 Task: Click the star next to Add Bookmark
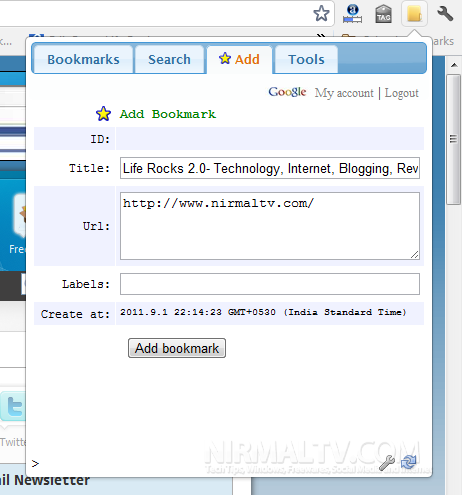pyautogui.click(x=103, y=114)
